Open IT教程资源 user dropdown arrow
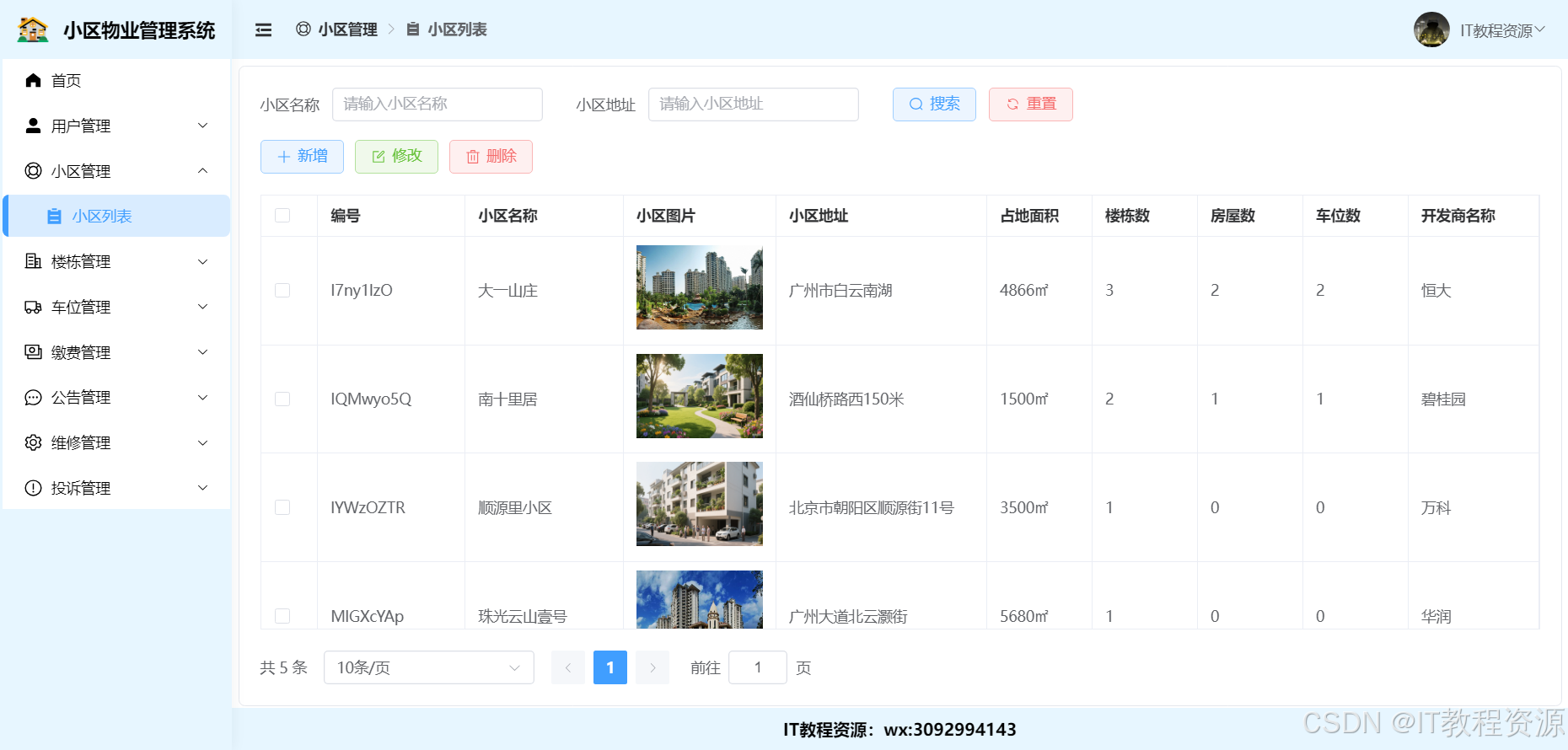 [1540, 29]
